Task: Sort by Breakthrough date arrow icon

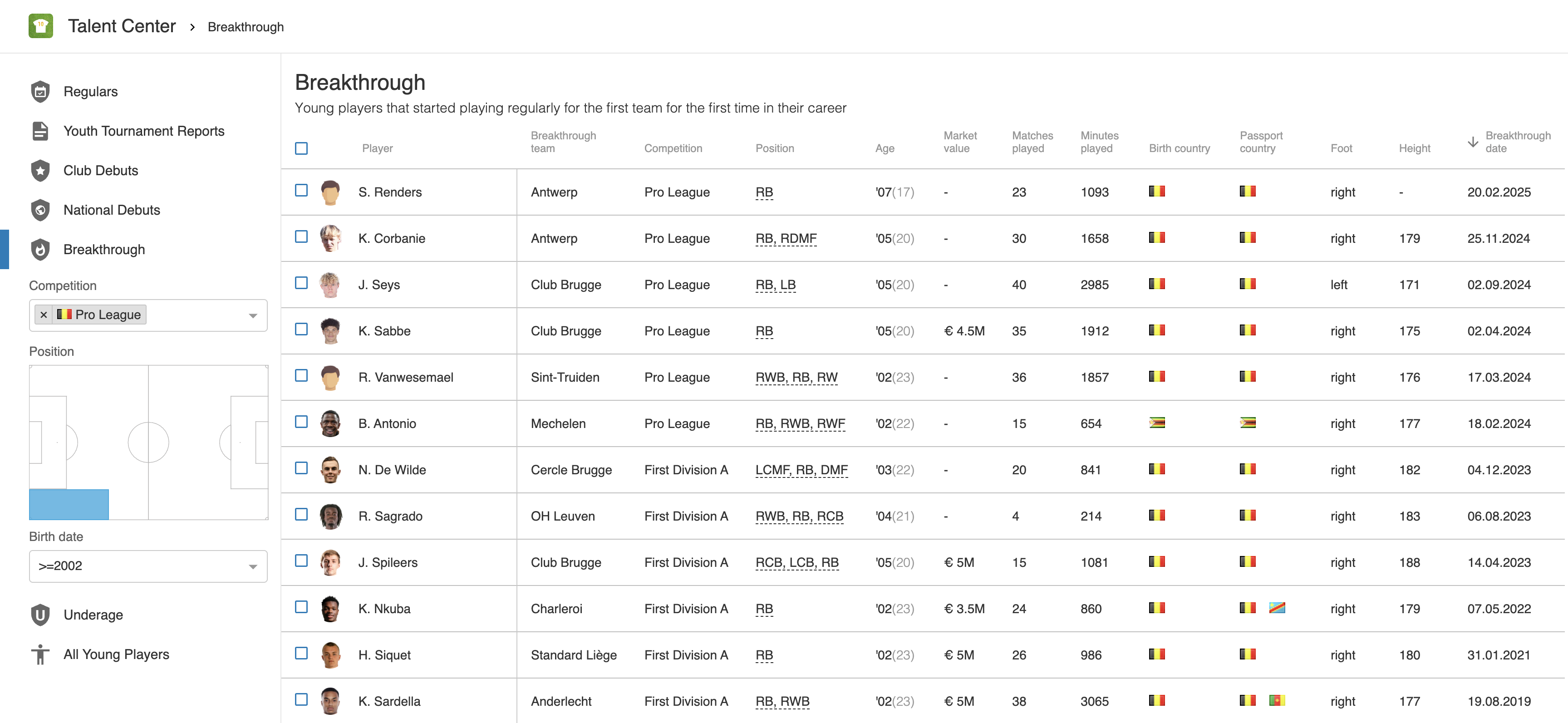Action: tap(1472, 142)
